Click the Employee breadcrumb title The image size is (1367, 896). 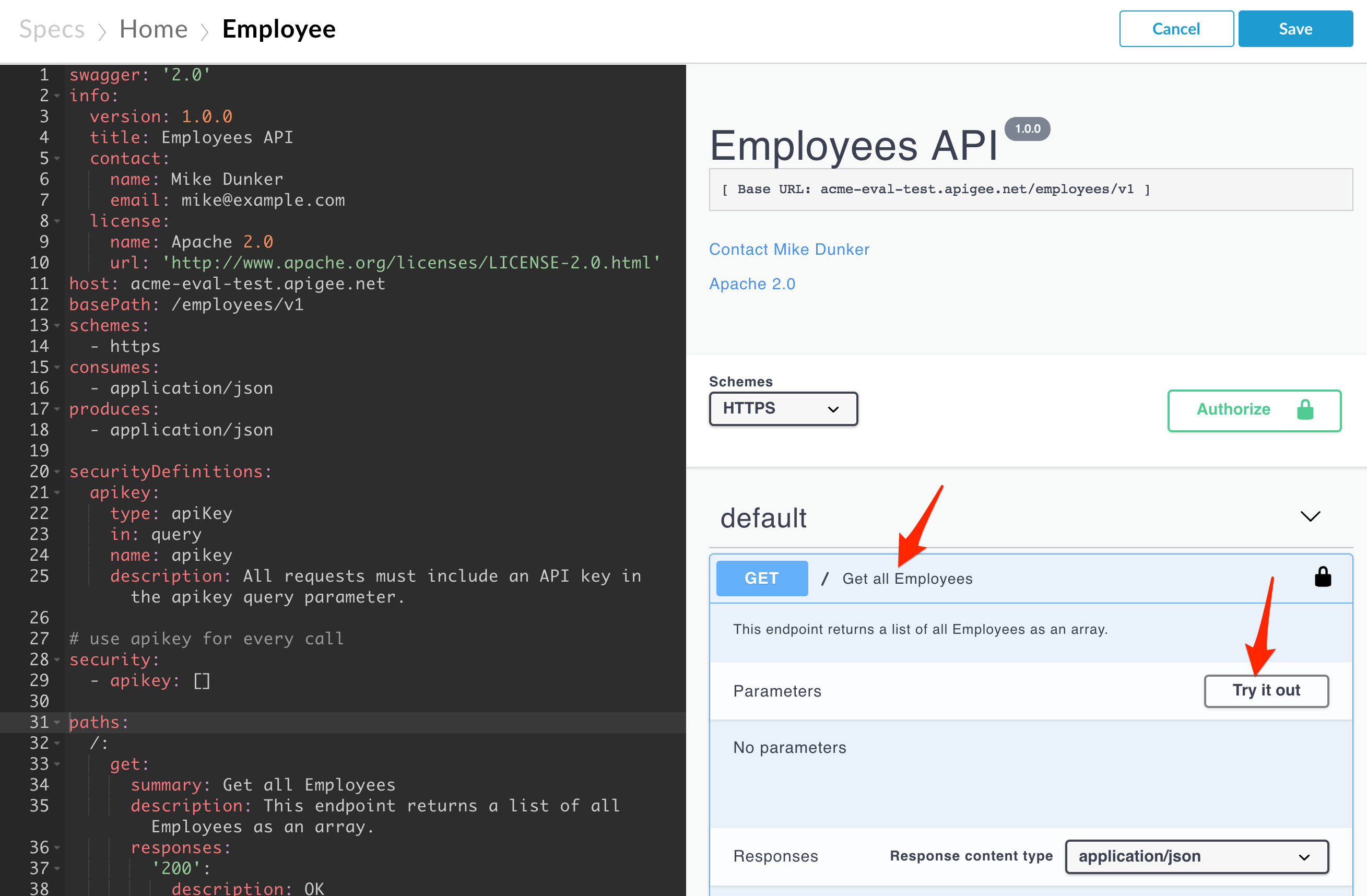pyautogui.click(x=279, y=29)
